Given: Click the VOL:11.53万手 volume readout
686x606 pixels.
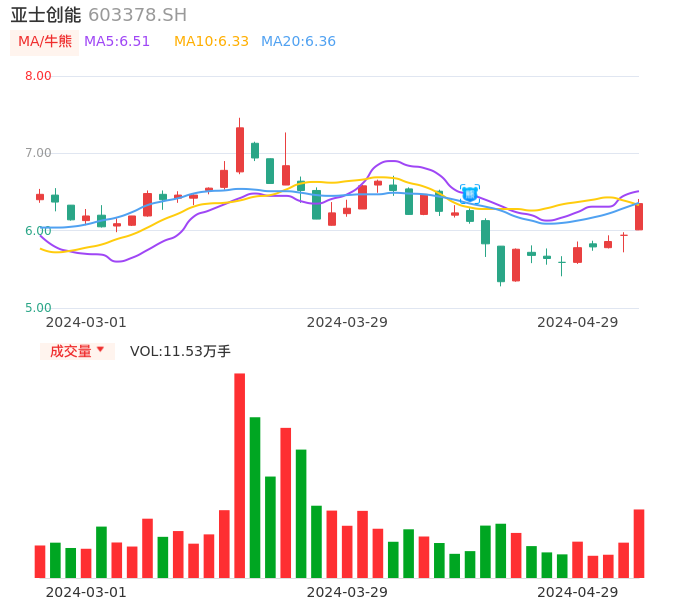Looking at the screenshot, I should 180,351.
